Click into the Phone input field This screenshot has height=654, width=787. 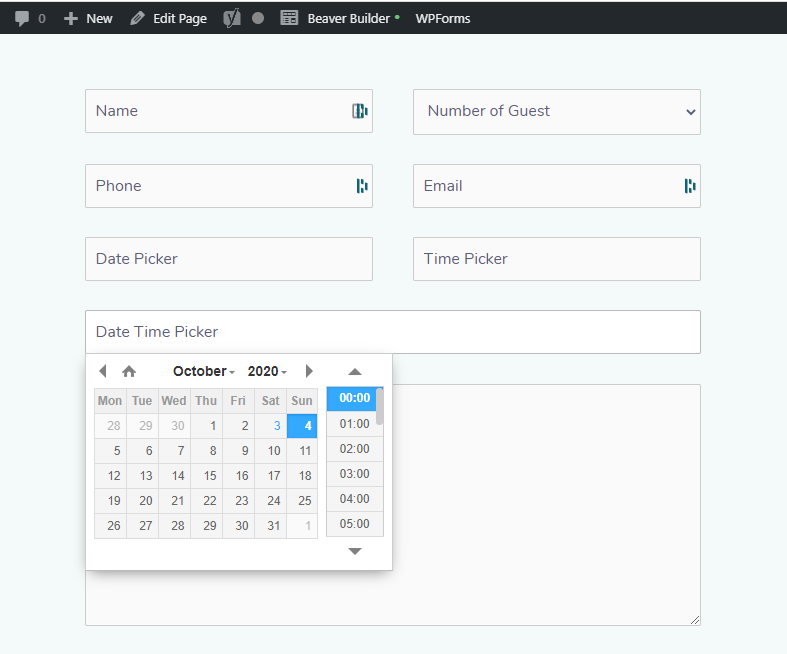(229, 186)
